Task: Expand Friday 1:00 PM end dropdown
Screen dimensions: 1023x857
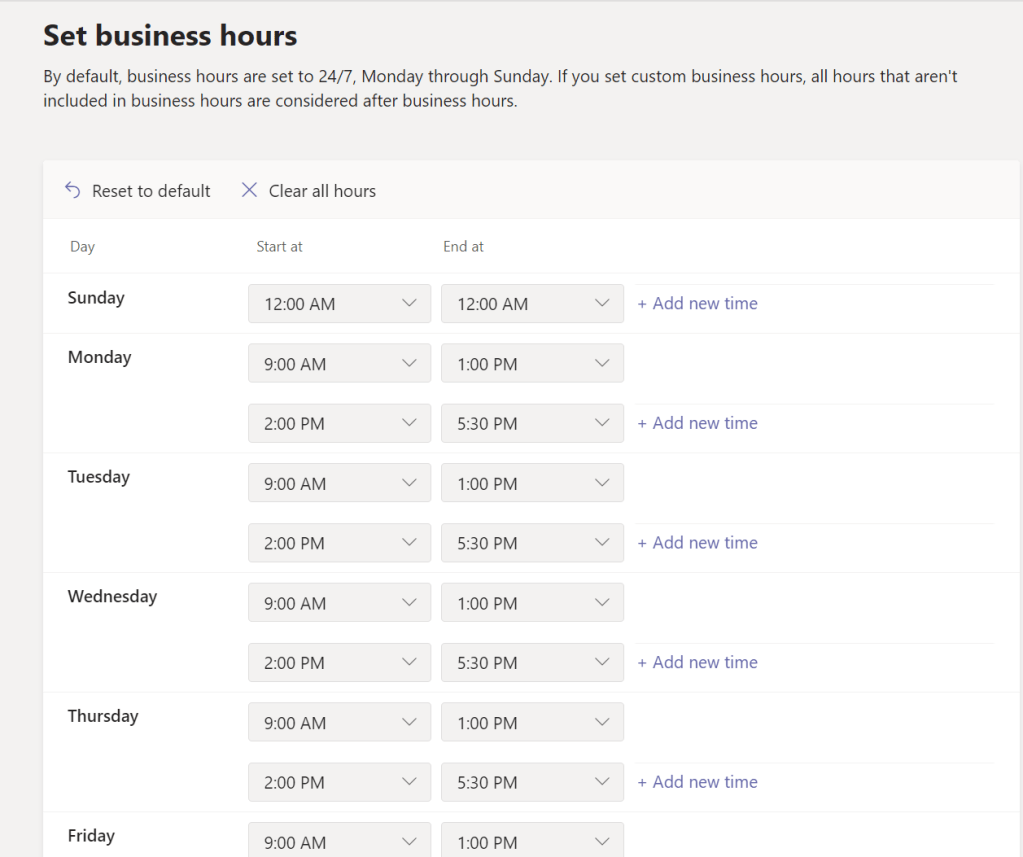Action: click(x=532, y=841)
